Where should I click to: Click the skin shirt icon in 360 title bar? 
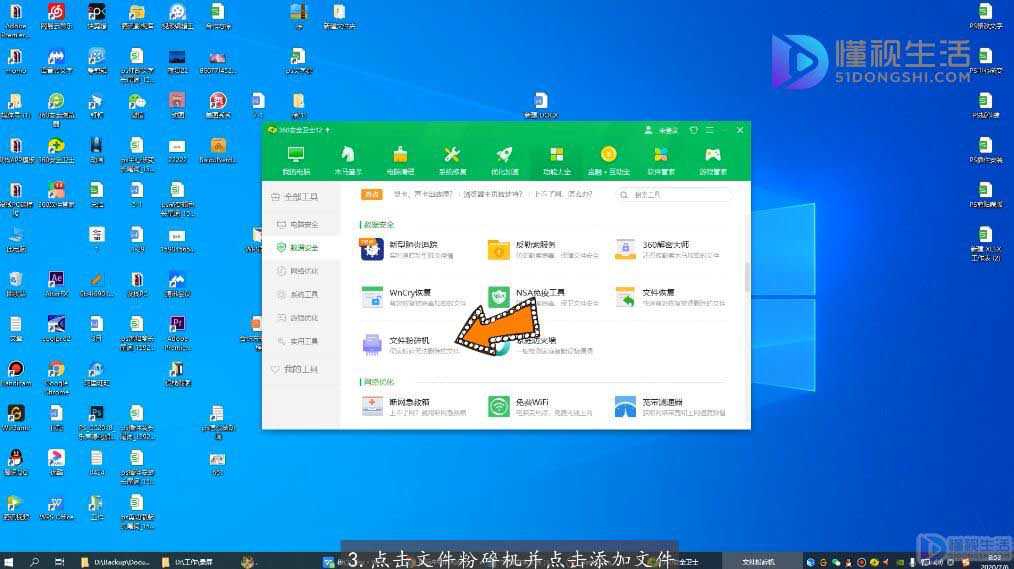(x=693, y=130)
